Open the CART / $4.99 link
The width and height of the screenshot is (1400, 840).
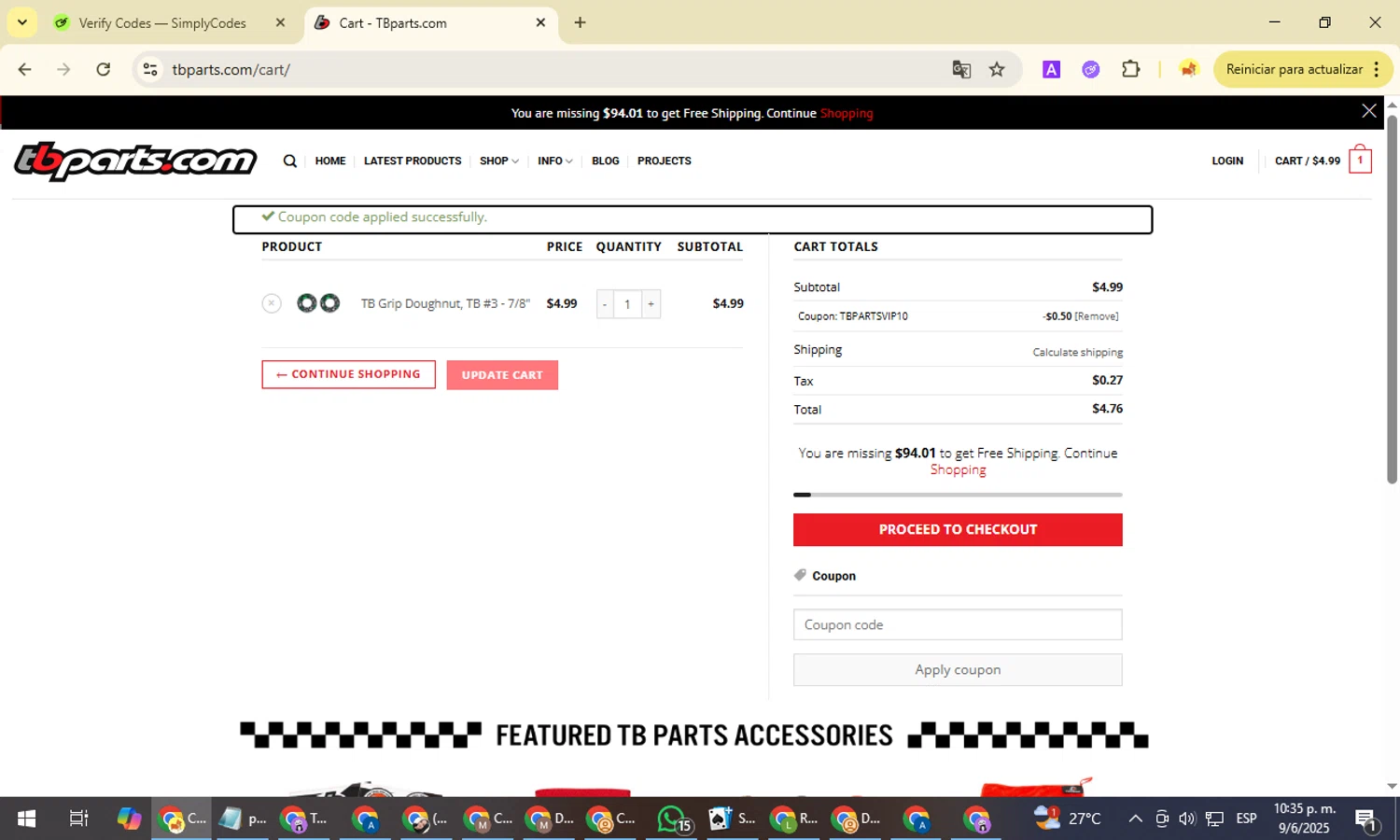coord(1308,161)
